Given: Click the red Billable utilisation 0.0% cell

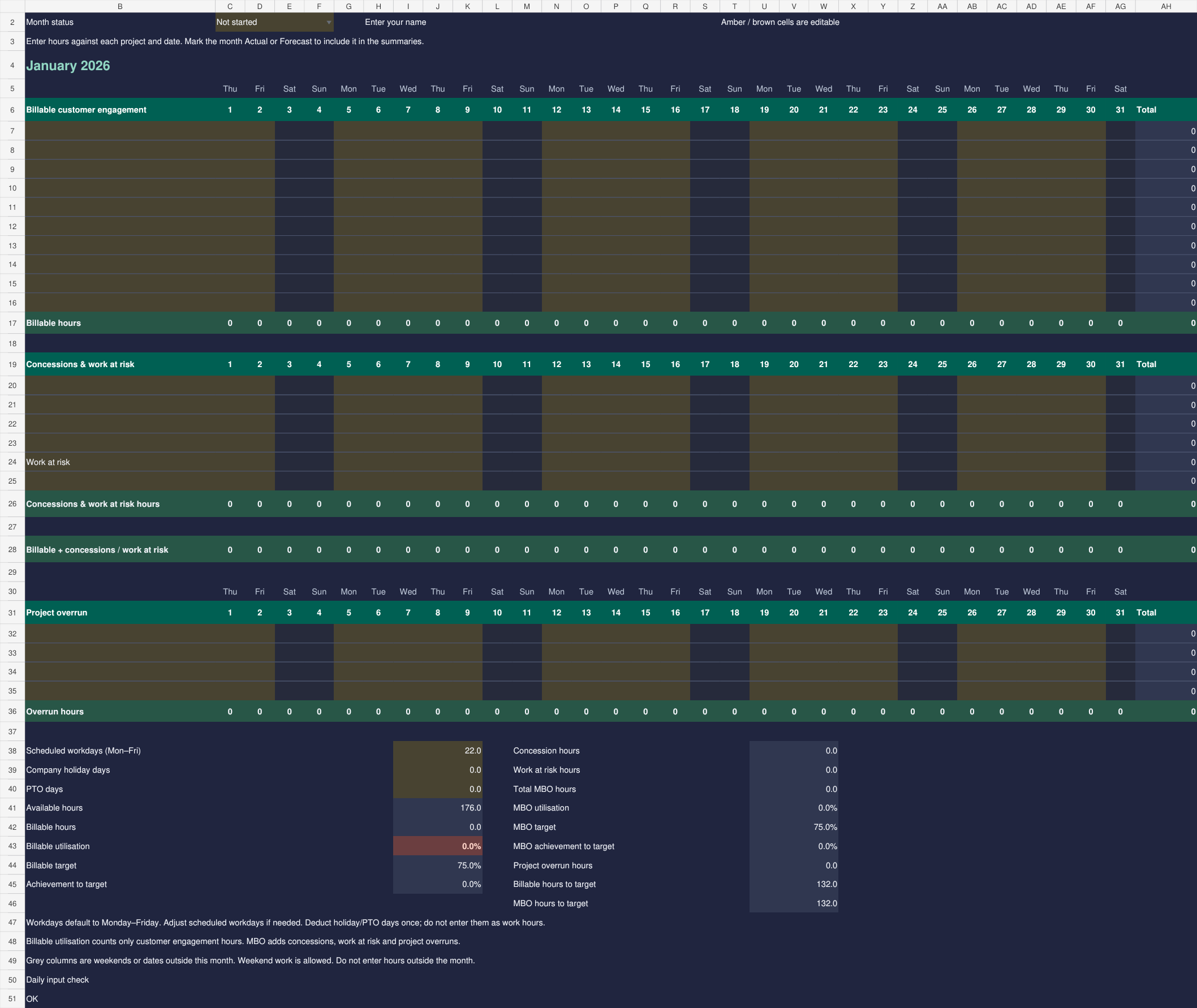Looking at the screenshot, I should [438, 846].
